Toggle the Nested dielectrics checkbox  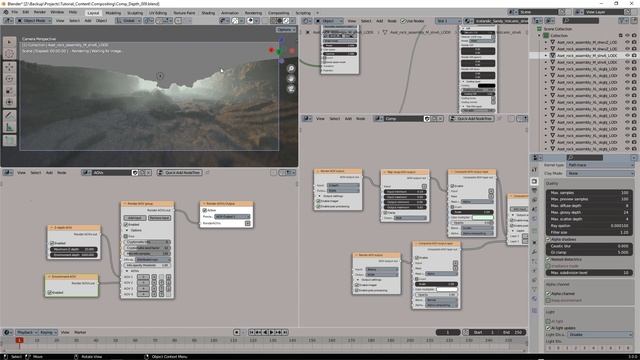pyautogui.click(x=549, y=259)
